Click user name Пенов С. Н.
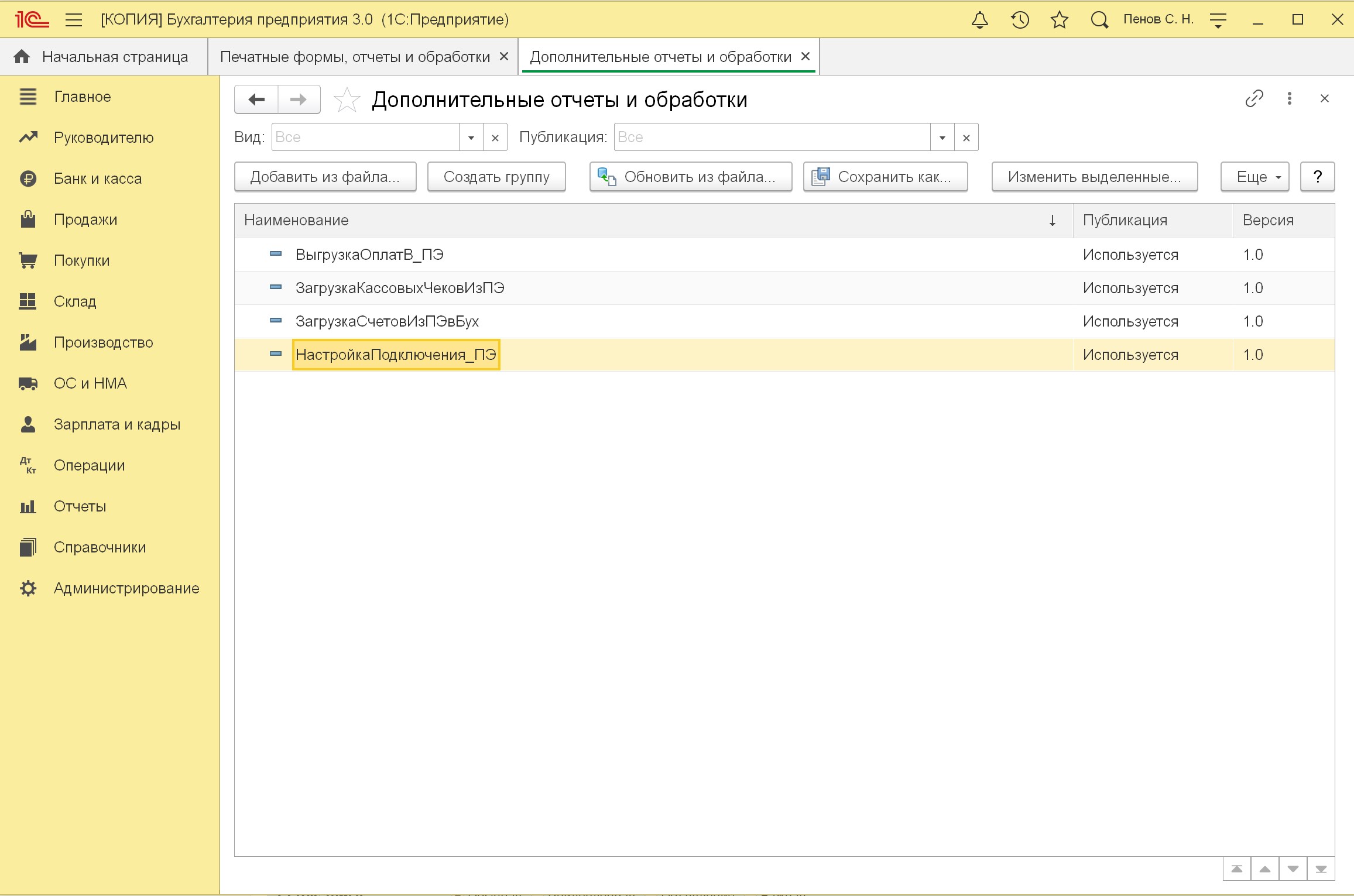 coord(1158,19)
